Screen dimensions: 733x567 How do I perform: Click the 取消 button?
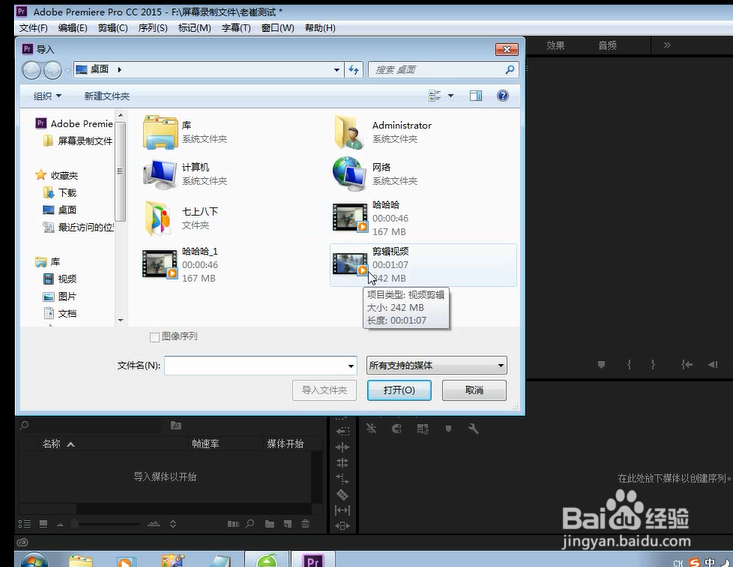[x=474, y=390]
